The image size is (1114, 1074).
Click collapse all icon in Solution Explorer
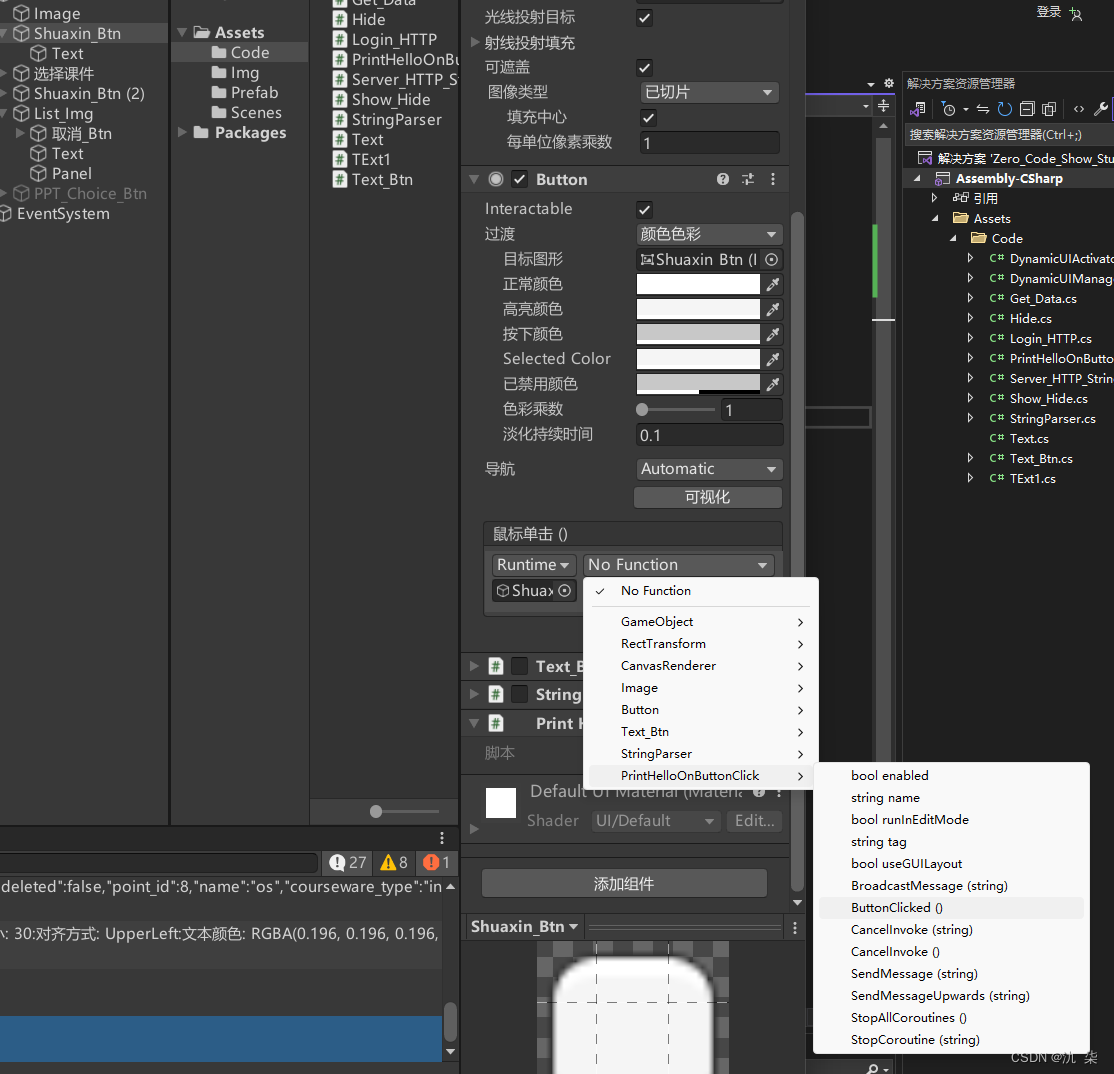click(x=1027, y=109)
